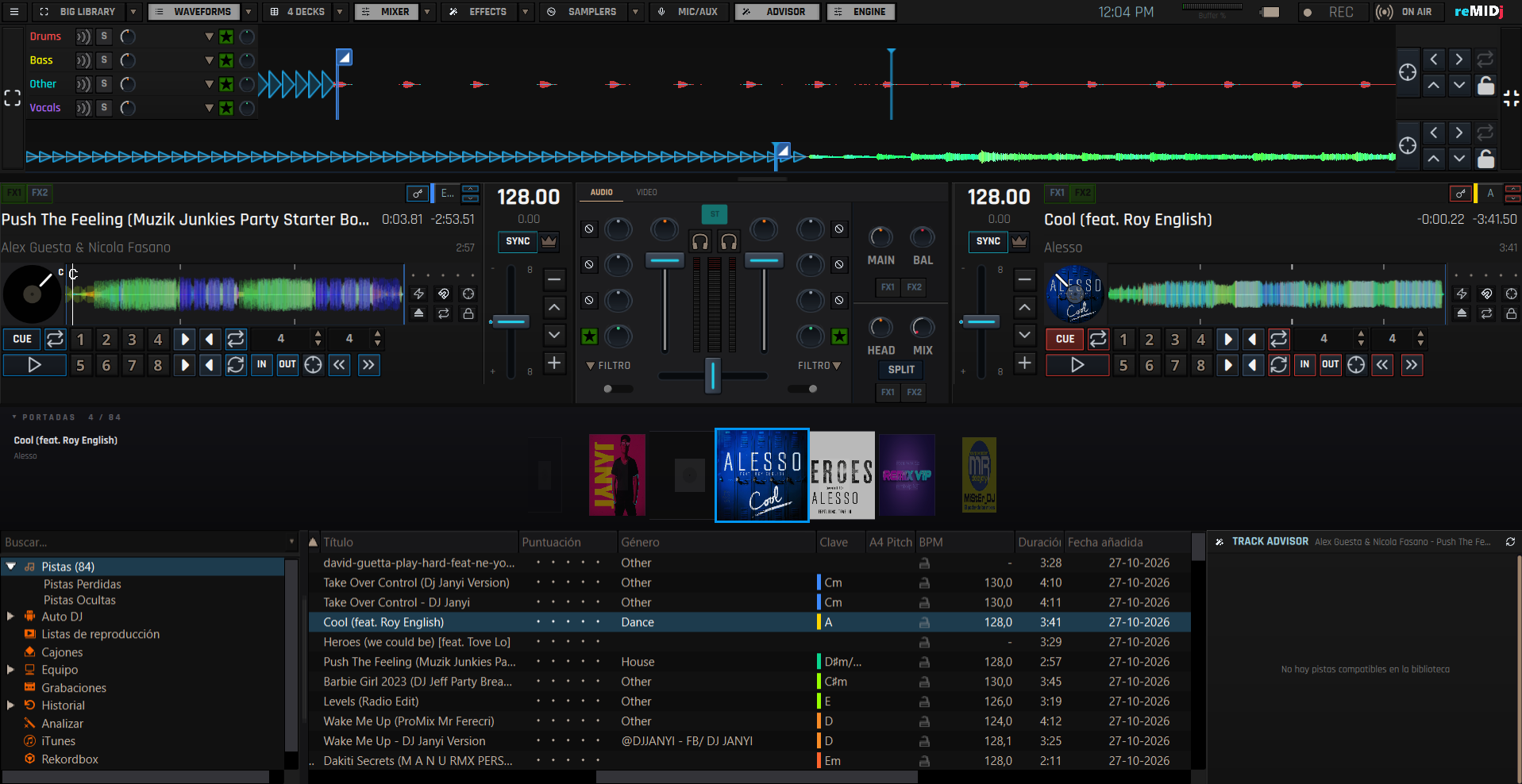This screenshot has width=1522, height=784.
Task: Click left deck eject icon
Action: coord(419,313)
